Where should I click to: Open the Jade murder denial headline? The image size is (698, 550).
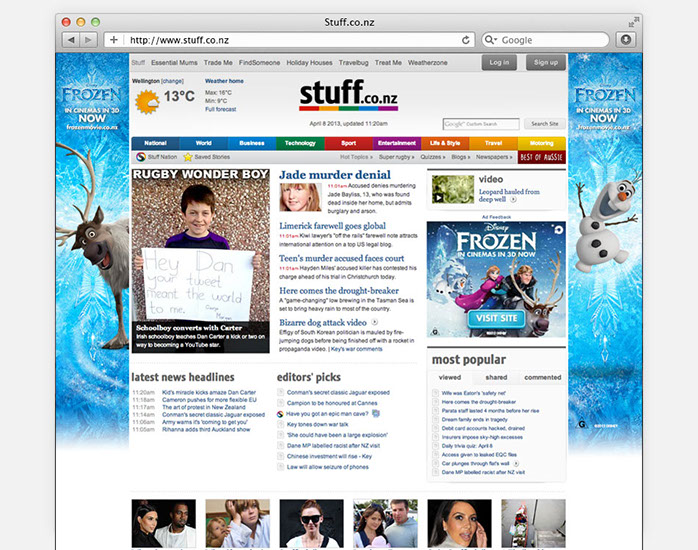pyautogui.click(x=334, y=175)
